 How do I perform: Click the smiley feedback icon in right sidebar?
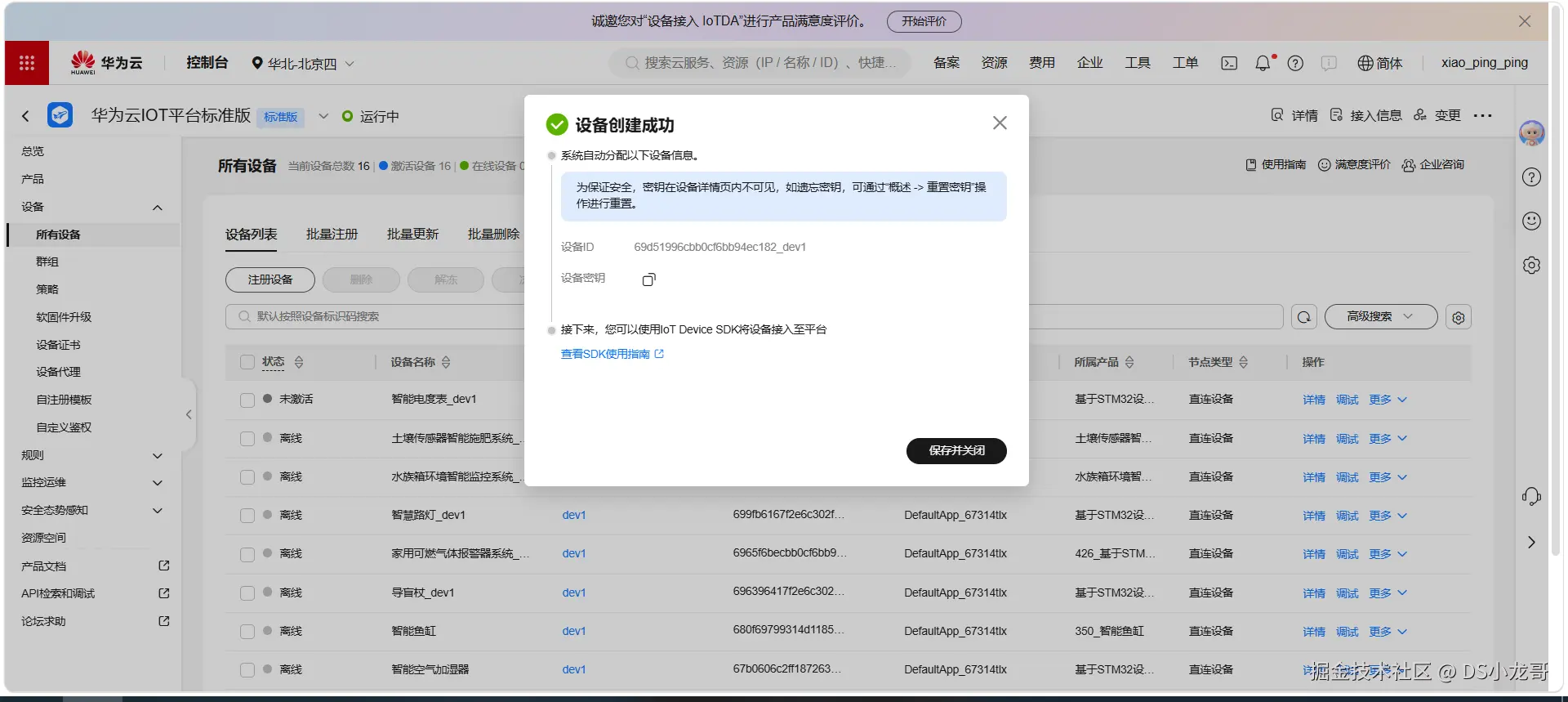(1531, 221)
